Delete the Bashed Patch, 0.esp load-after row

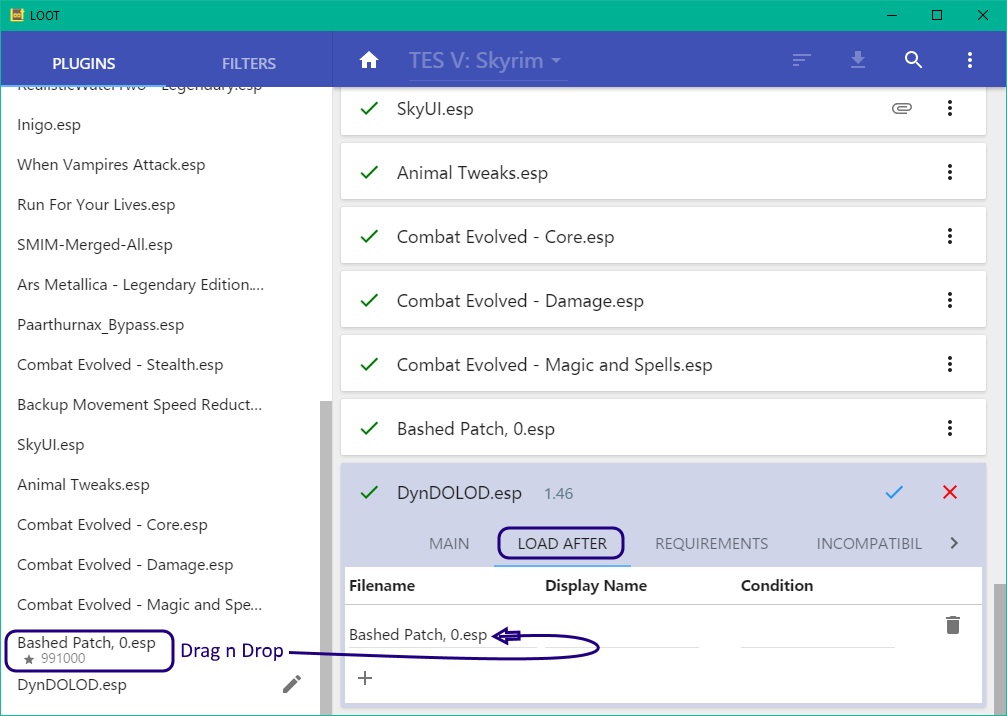pyautogui.click(x=953, y=625)
